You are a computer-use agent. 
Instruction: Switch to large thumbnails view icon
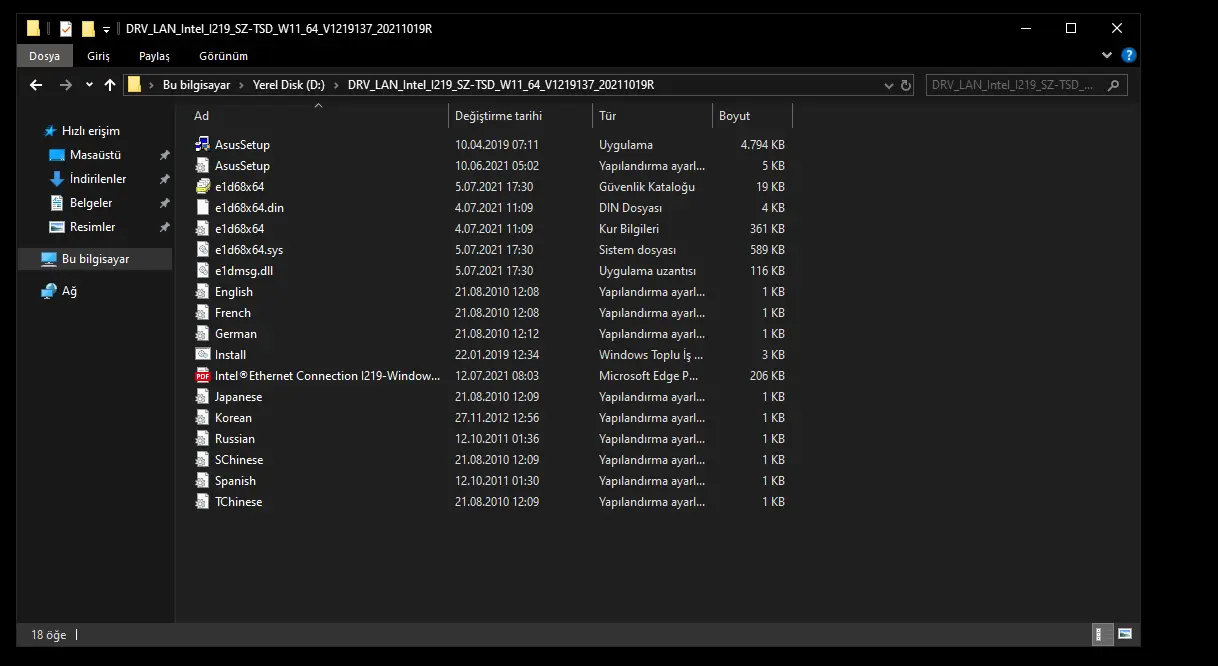[x=1125, y=634]
